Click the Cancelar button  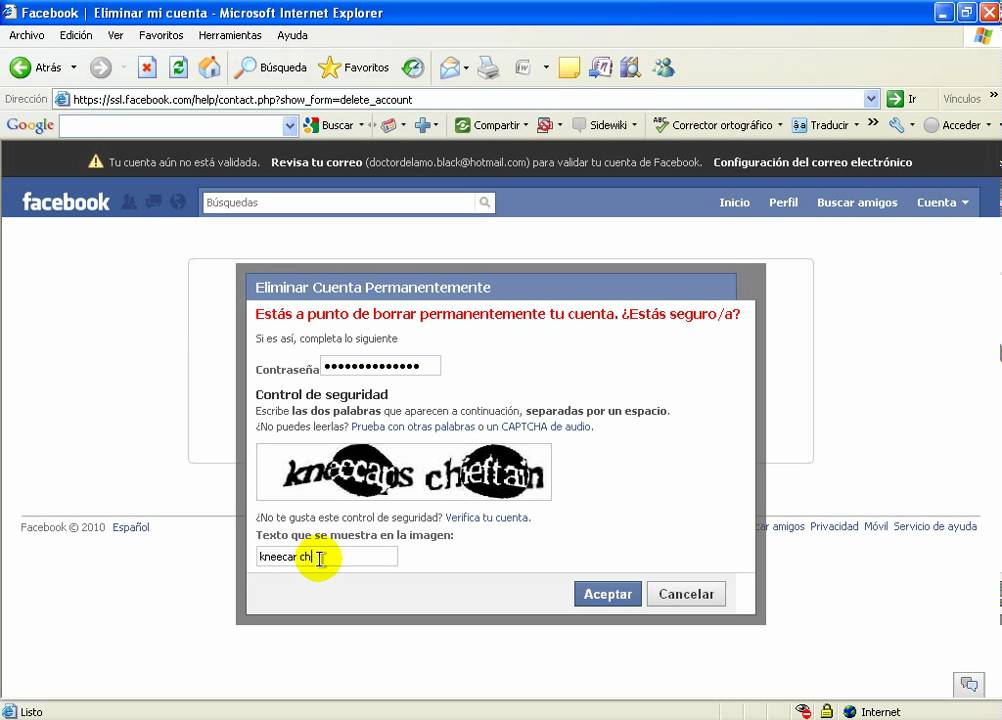click(x=686, y=594)
